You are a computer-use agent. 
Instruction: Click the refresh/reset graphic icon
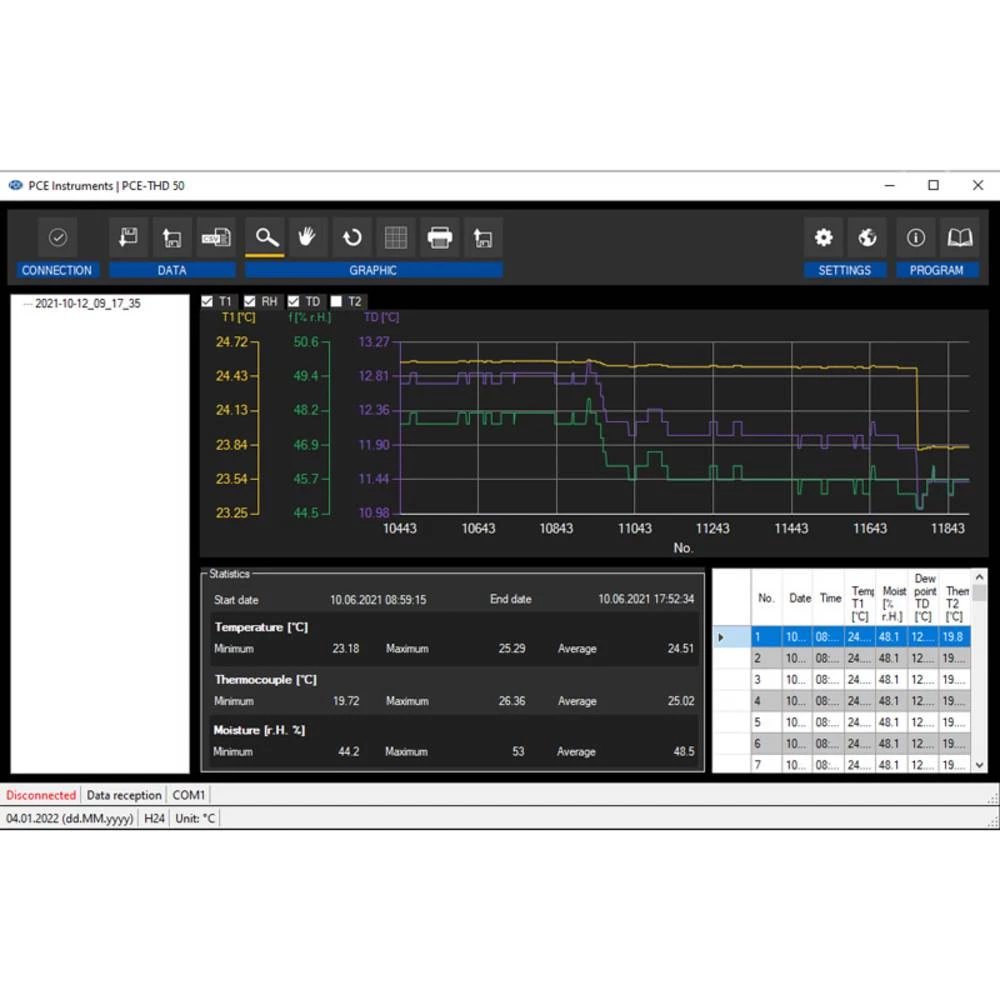click(x=352, y=237)
